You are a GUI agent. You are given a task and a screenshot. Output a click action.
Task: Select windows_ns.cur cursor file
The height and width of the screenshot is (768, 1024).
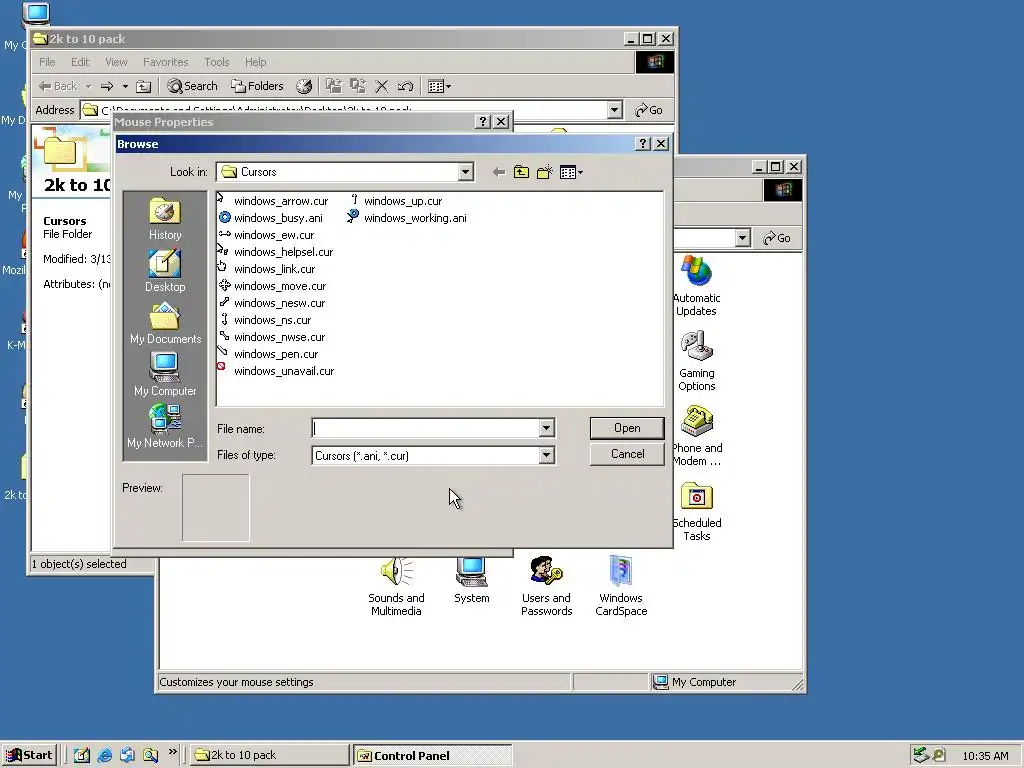click(265, 320)
